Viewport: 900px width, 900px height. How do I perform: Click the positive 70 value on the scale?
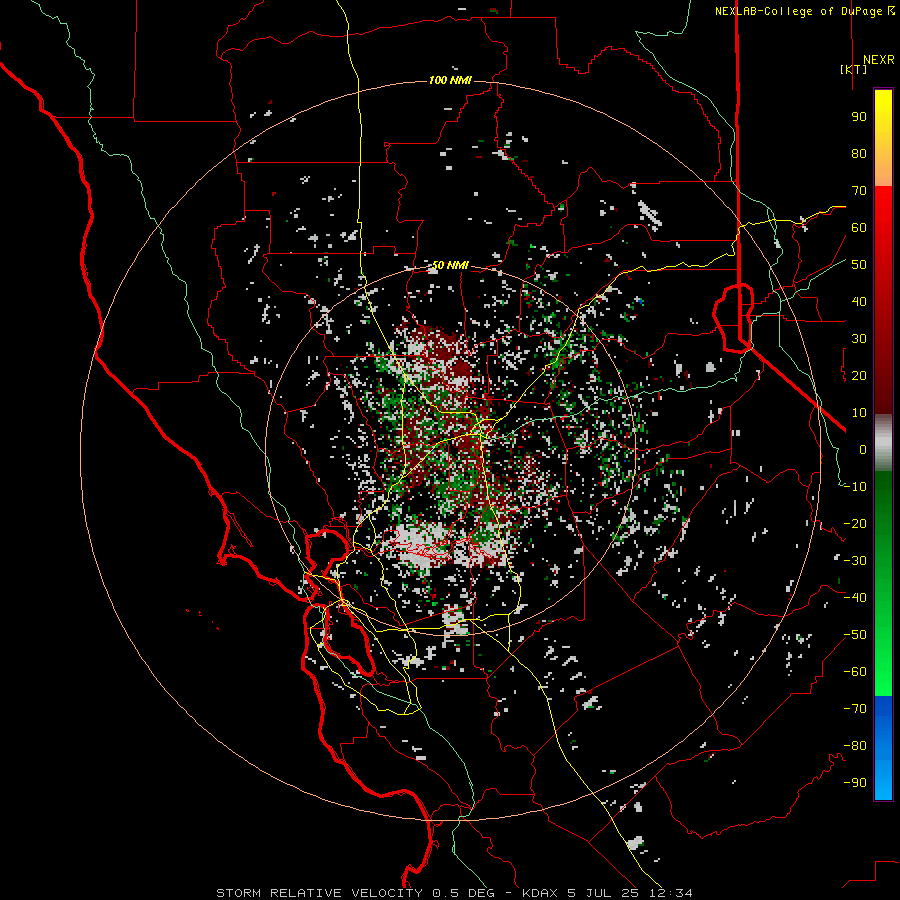pos(859,191)
